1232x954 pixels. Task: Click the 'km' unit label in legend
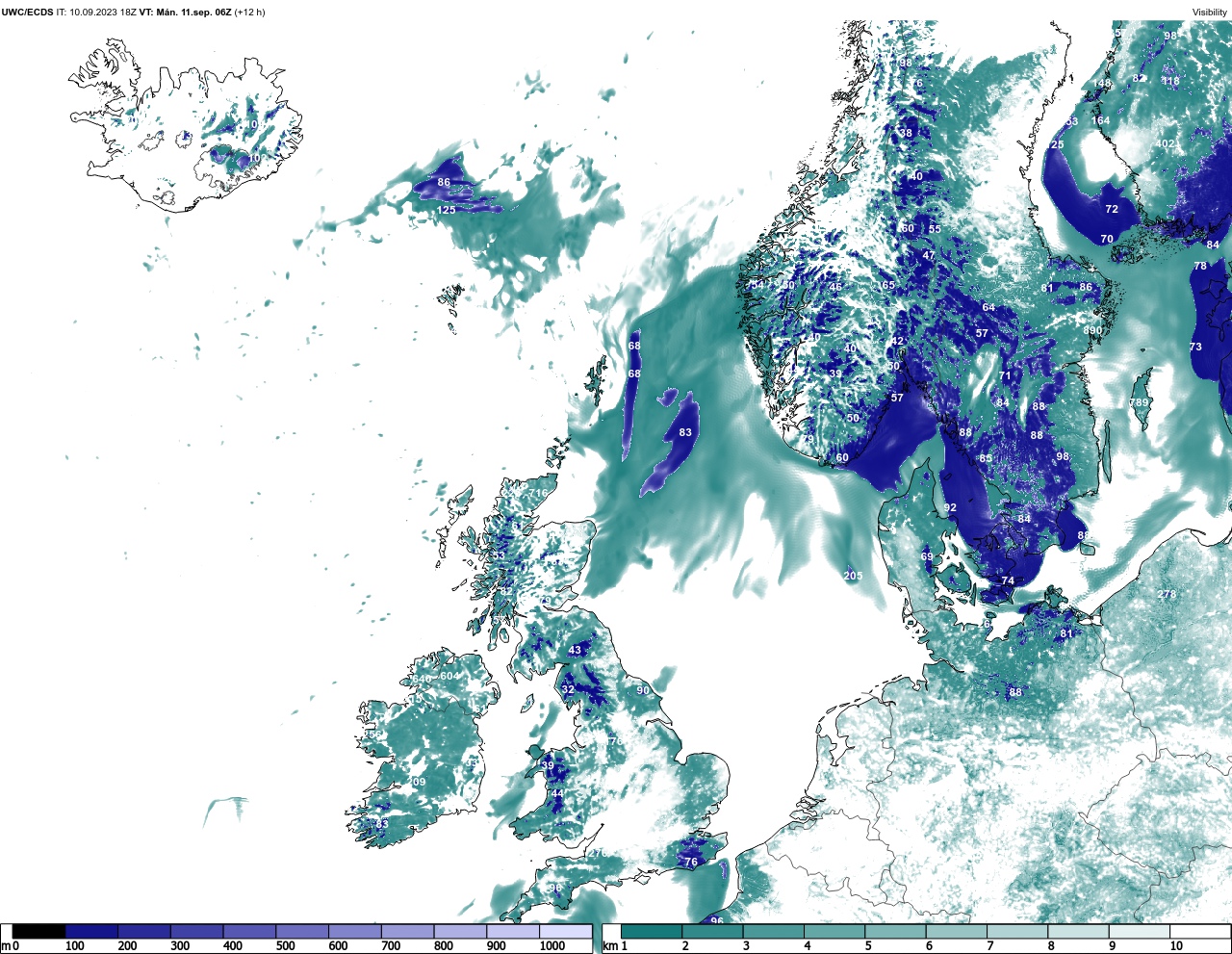(608, 946)
